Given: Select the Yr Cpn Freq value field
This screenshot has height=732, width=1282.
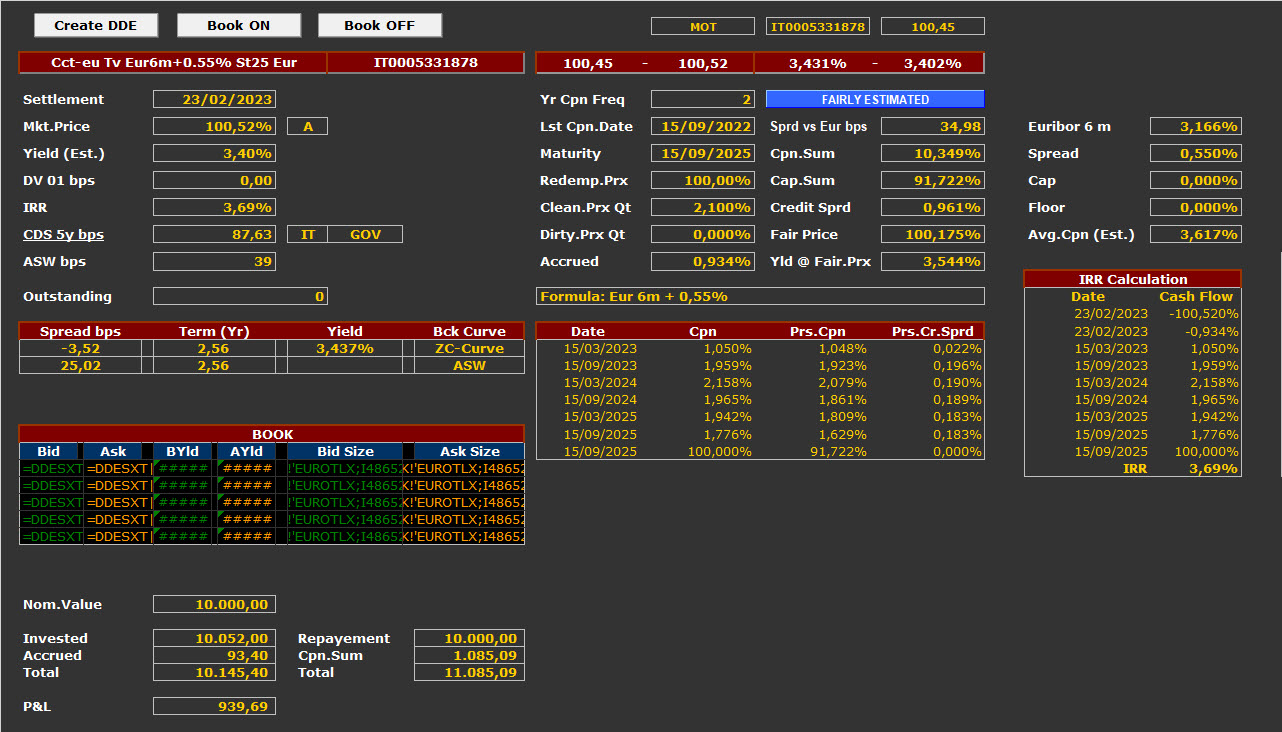Looking at the screenshot, I should [702, 100].
